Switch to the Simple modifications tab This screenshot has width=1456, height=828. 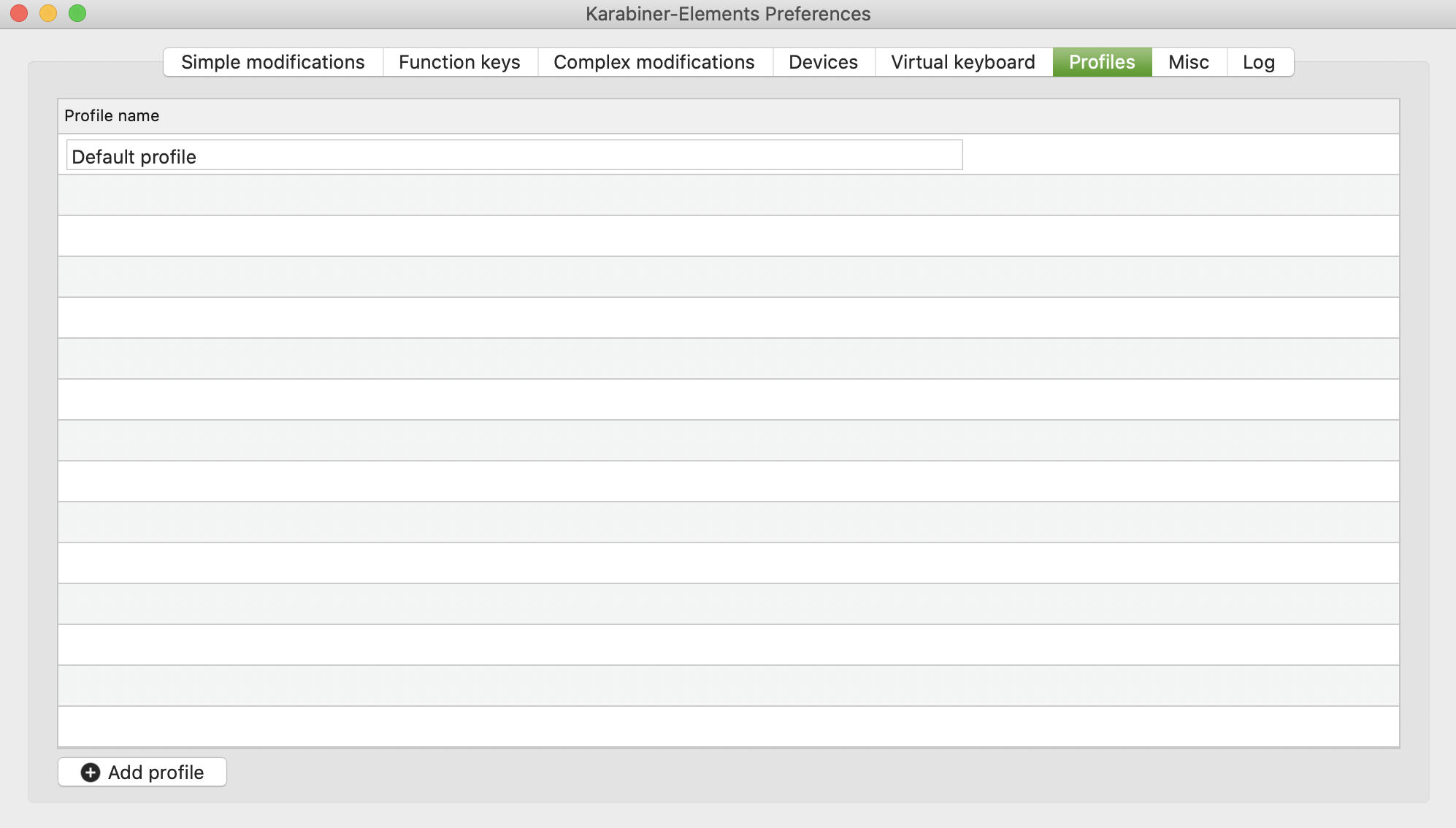273,62
